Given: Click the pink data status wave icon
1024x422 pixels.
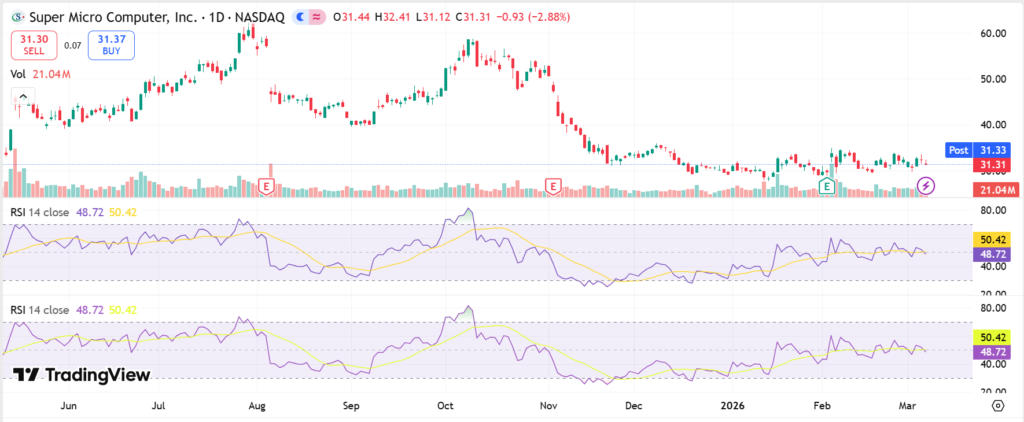Looking at the screenshot, I should 317,18.
